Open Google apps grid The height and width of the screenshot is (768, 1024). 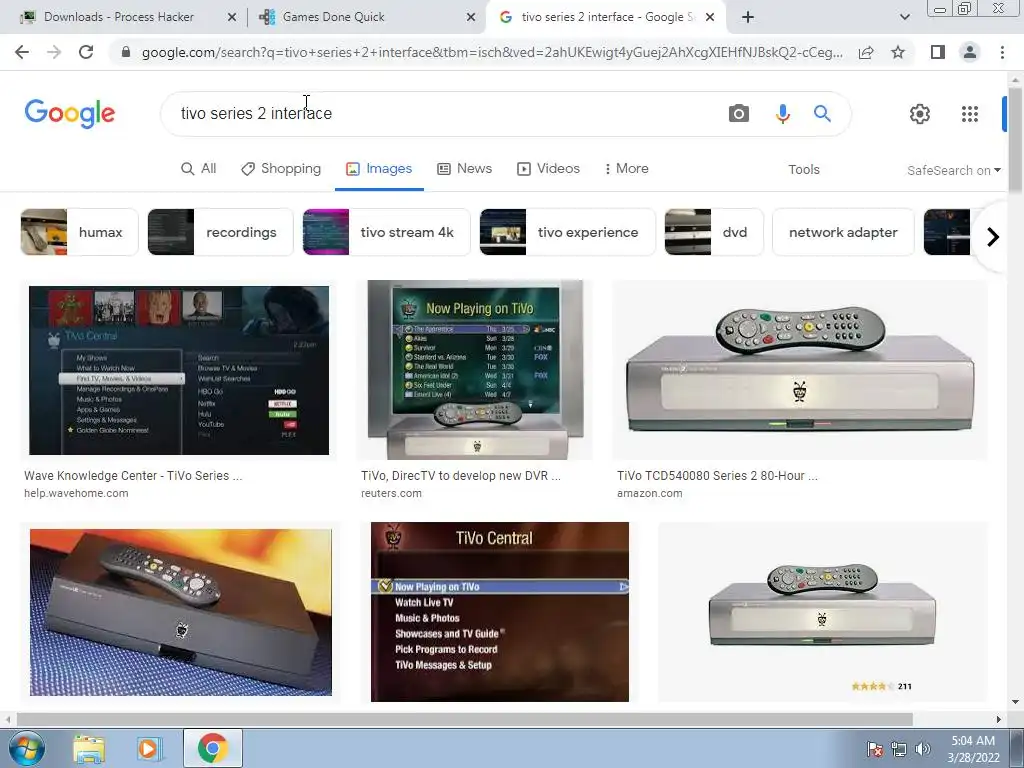pos(970,114)
